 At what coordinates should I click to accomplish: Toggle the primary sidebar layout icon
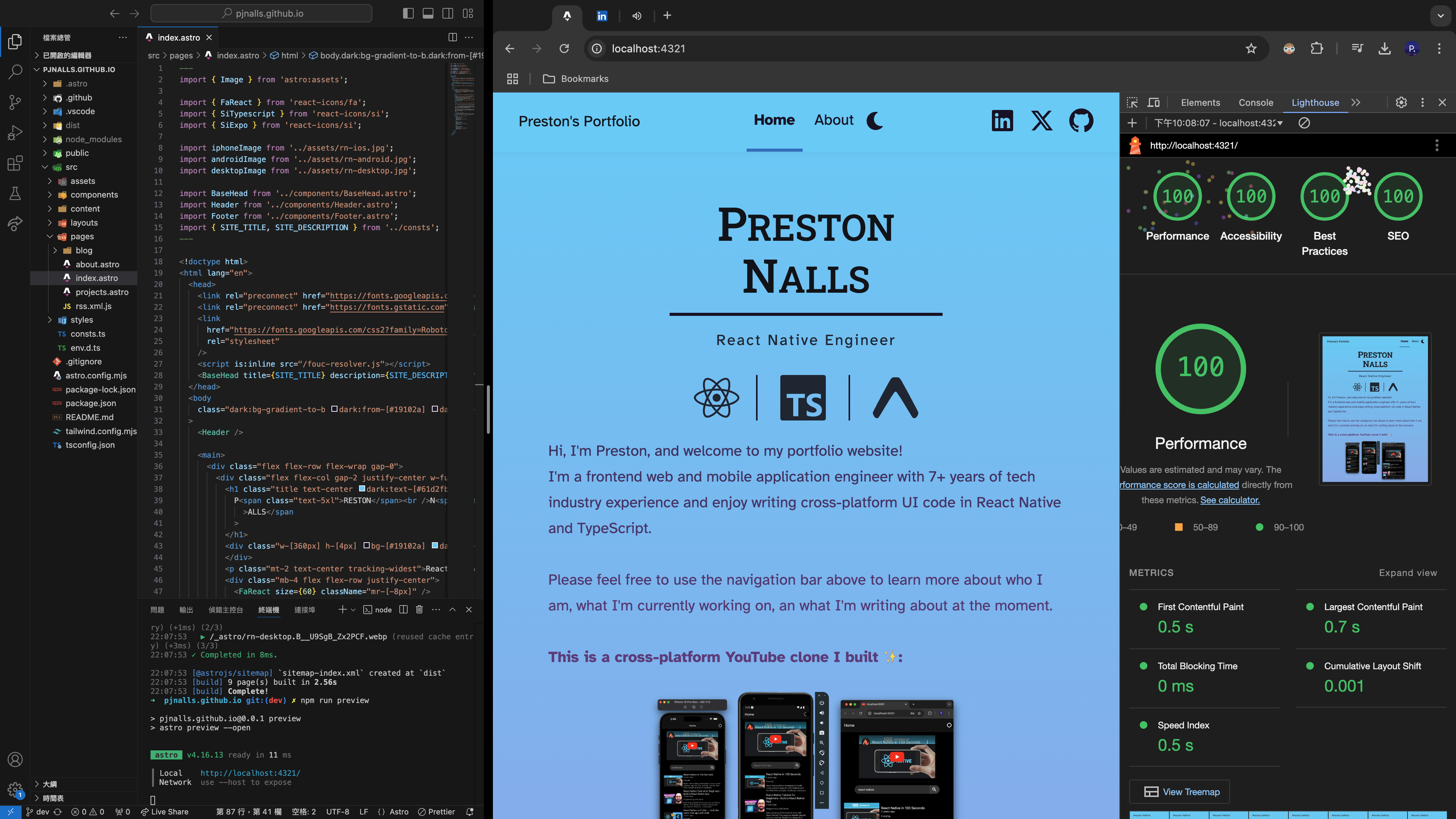[x=408, y=14]
